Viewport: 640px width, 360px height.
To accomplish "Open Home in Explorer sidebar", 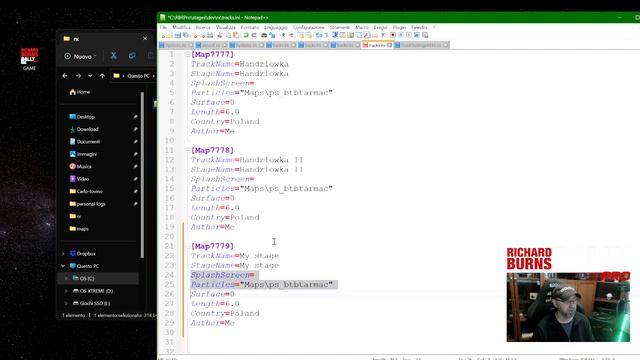I will (80, 92).
